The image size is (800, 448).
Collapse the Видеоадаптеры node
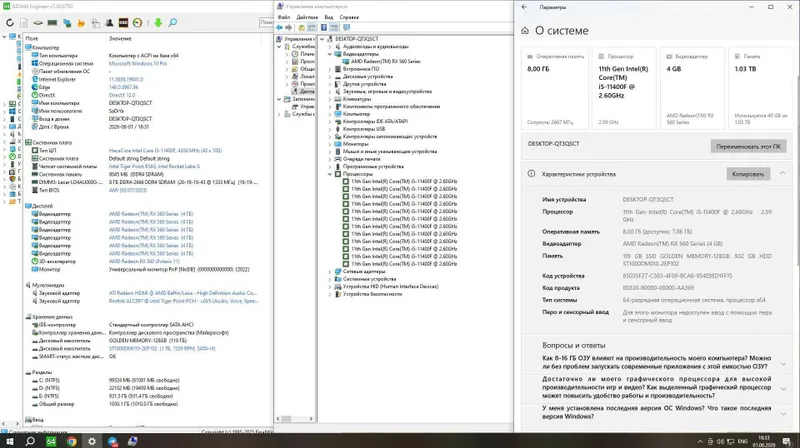330,54
